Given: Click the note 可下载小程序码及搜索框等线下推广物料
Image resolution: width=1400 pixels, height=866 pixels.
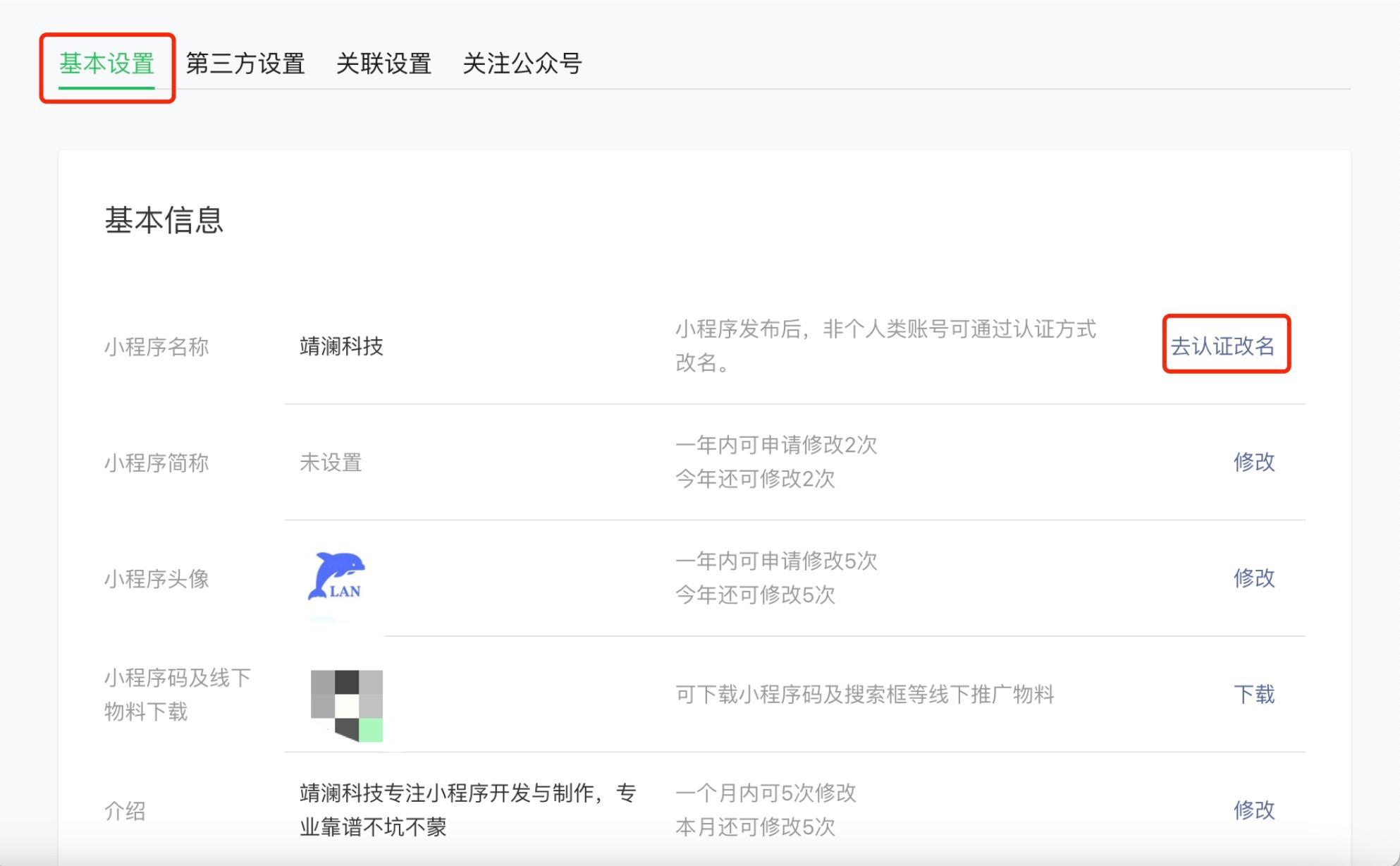Looking at the screenshot, I should click(865, 695).
